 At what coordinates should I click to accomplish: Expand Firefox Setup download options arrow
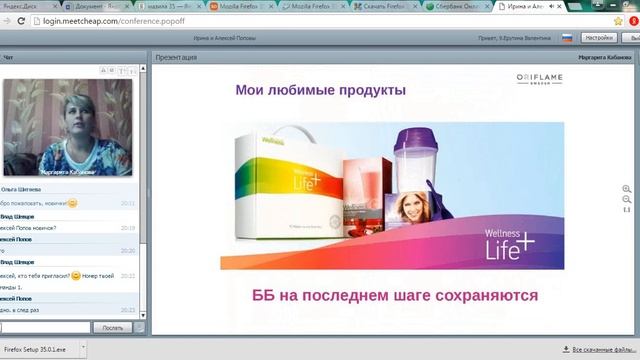click(83, 348)
